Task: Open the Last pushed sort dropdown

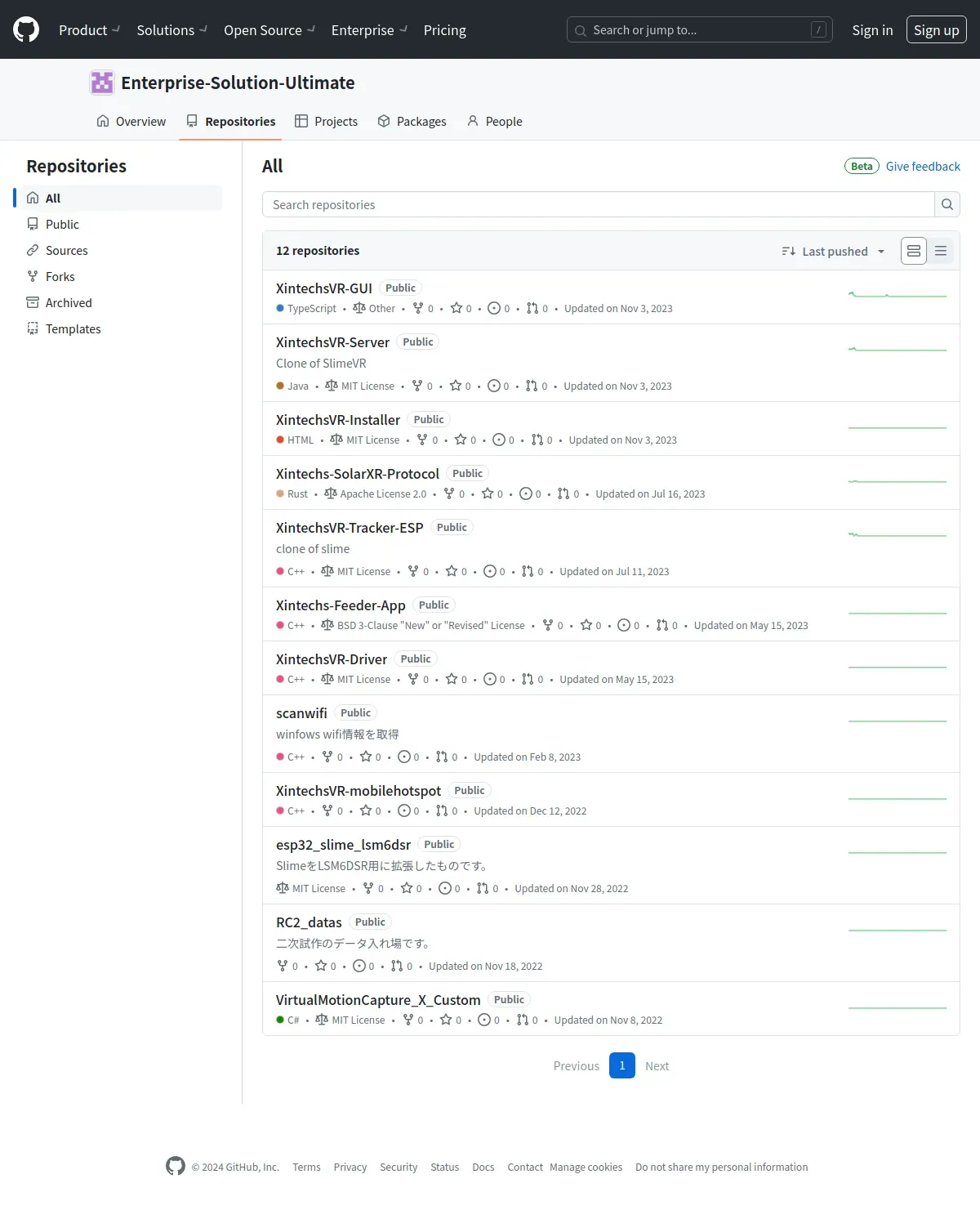Action: coord(833,251)
